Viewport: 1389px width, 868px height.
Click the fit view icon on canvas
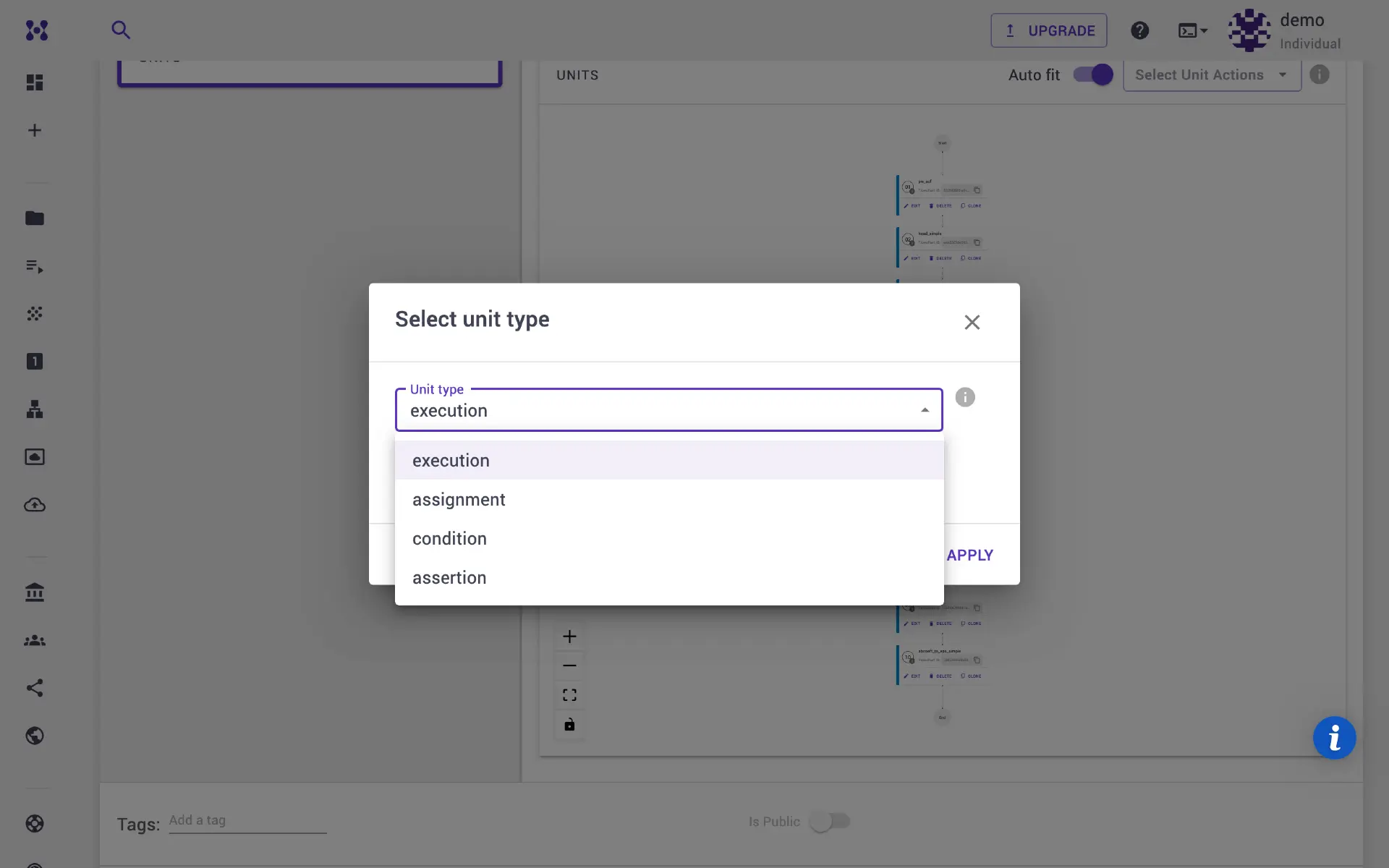coord(569,695)
